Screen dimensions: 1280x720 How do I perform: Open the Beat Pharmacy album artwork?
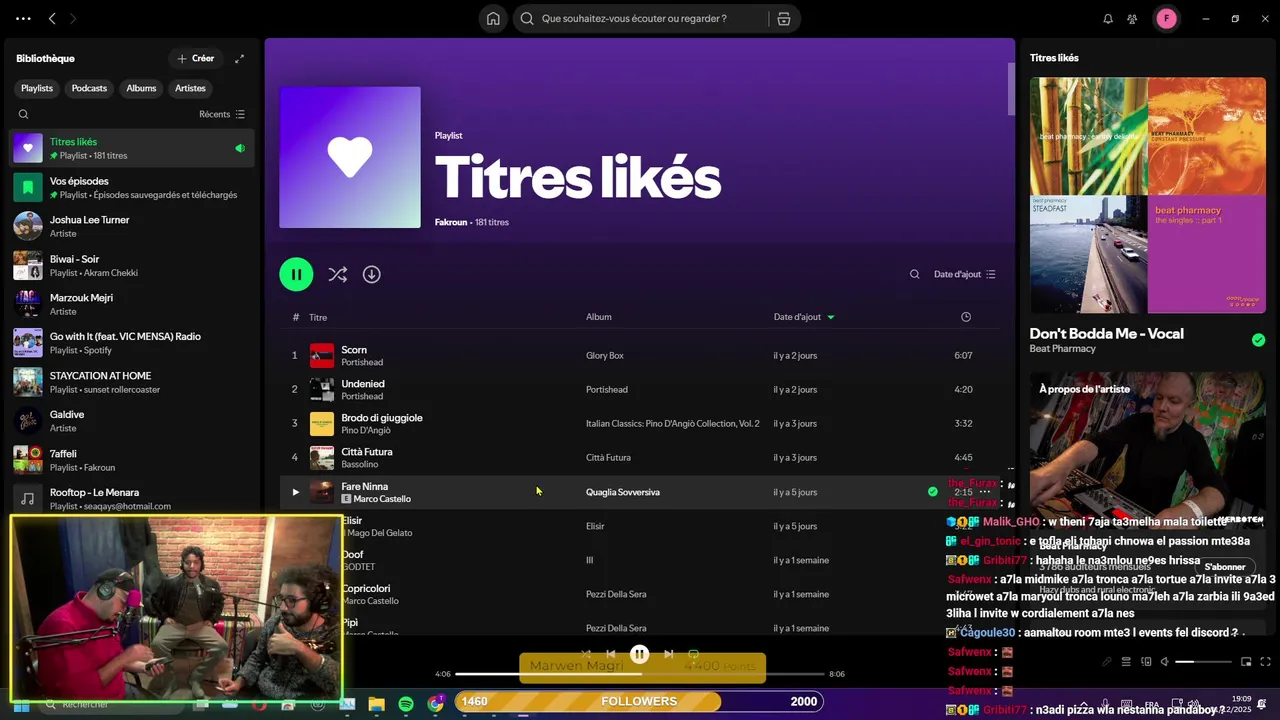(x=1148, y=195)
